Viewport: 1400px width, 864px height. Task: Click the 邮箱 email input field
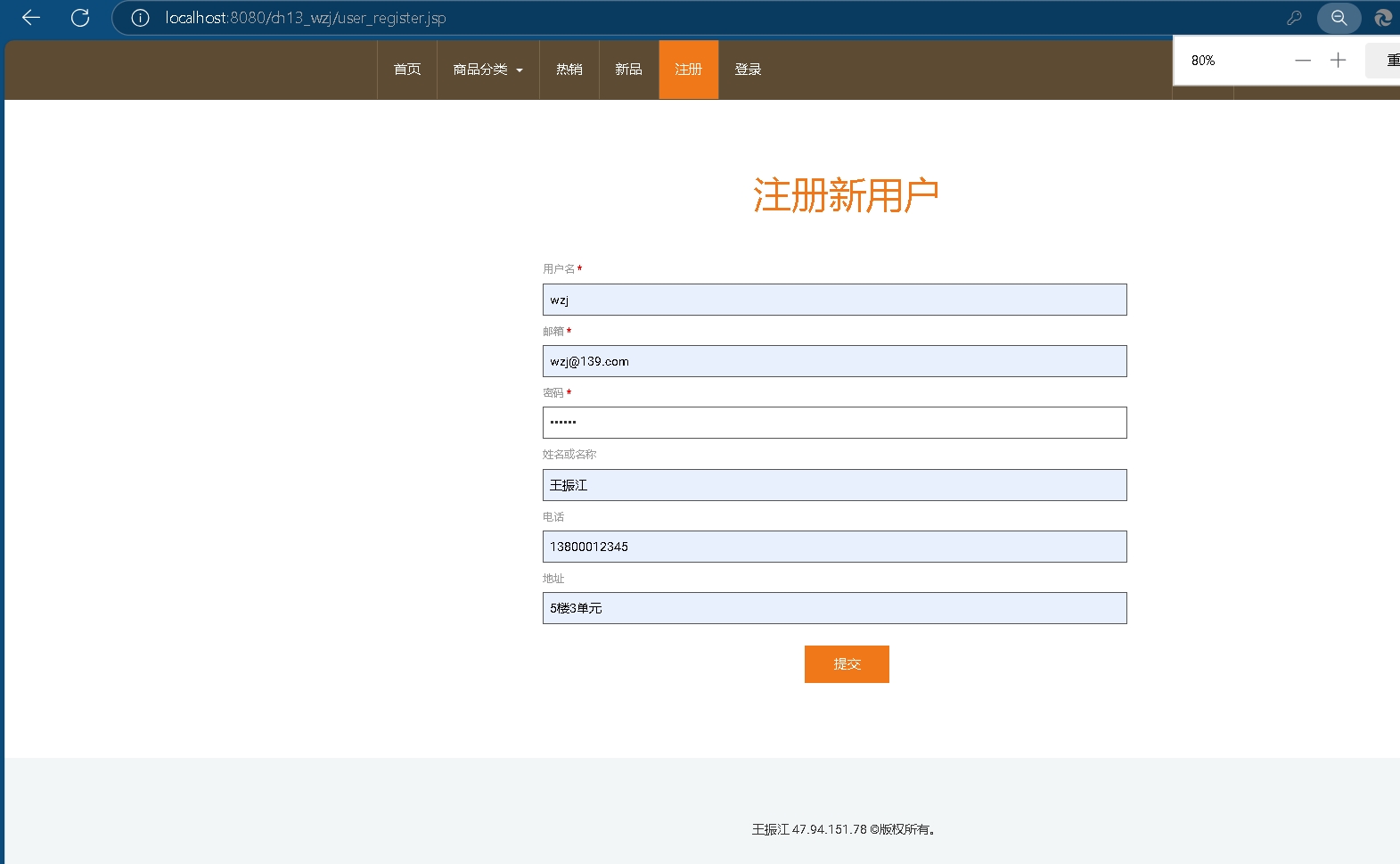click(834, 361)
